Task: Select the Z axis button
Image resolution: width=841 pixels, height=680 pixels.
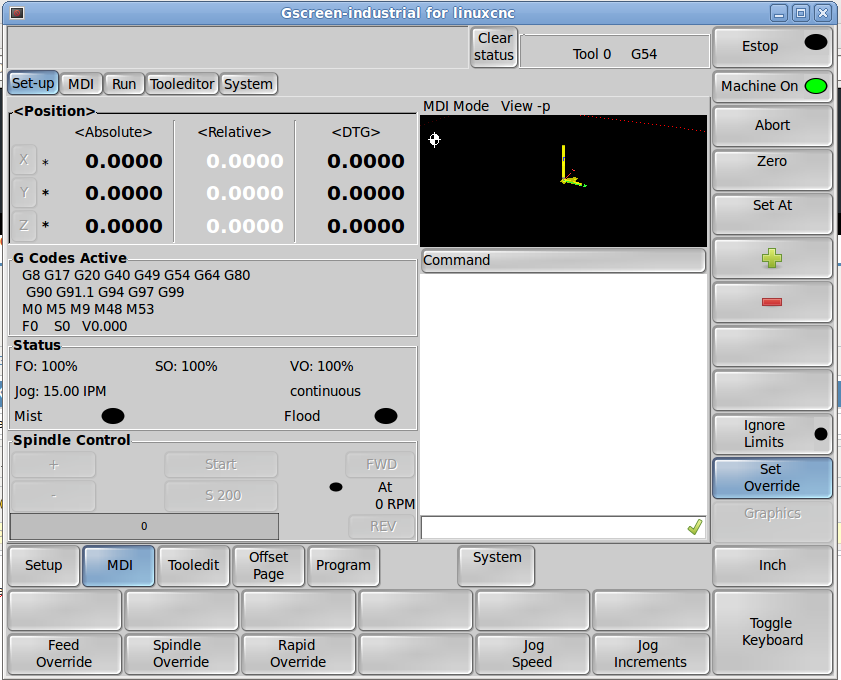Action: pos(24,225)
